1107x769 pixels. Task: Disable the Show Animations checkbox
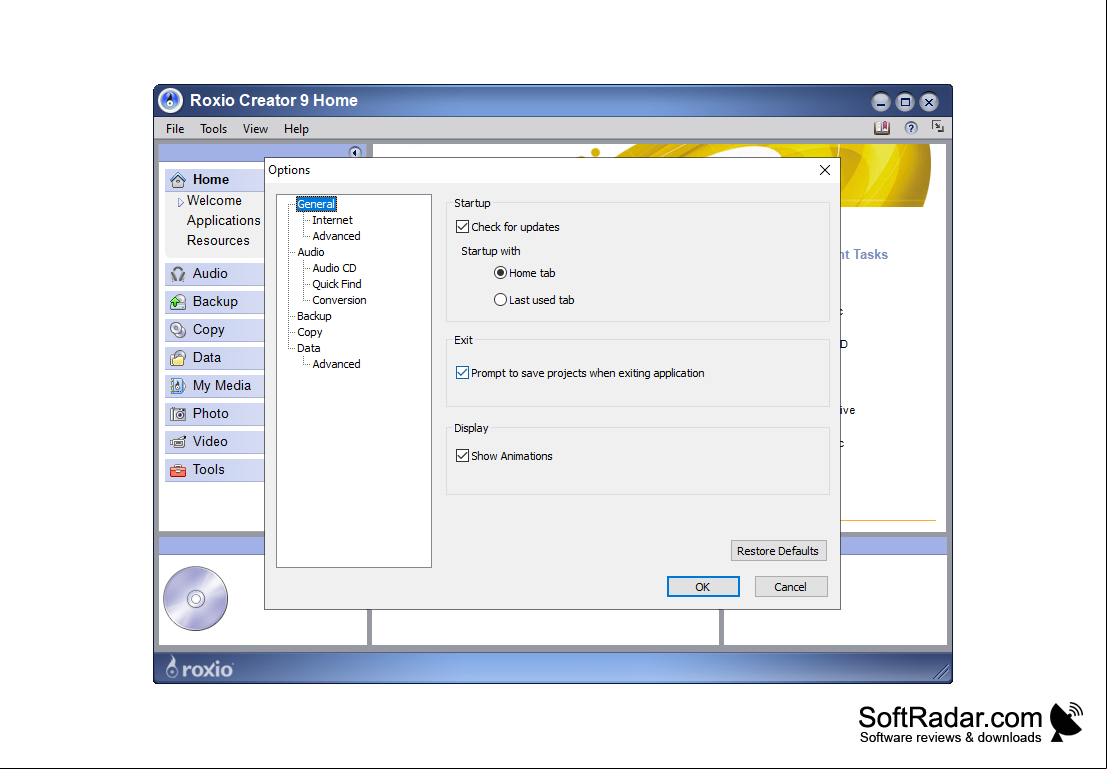click(x=462, y=456)
